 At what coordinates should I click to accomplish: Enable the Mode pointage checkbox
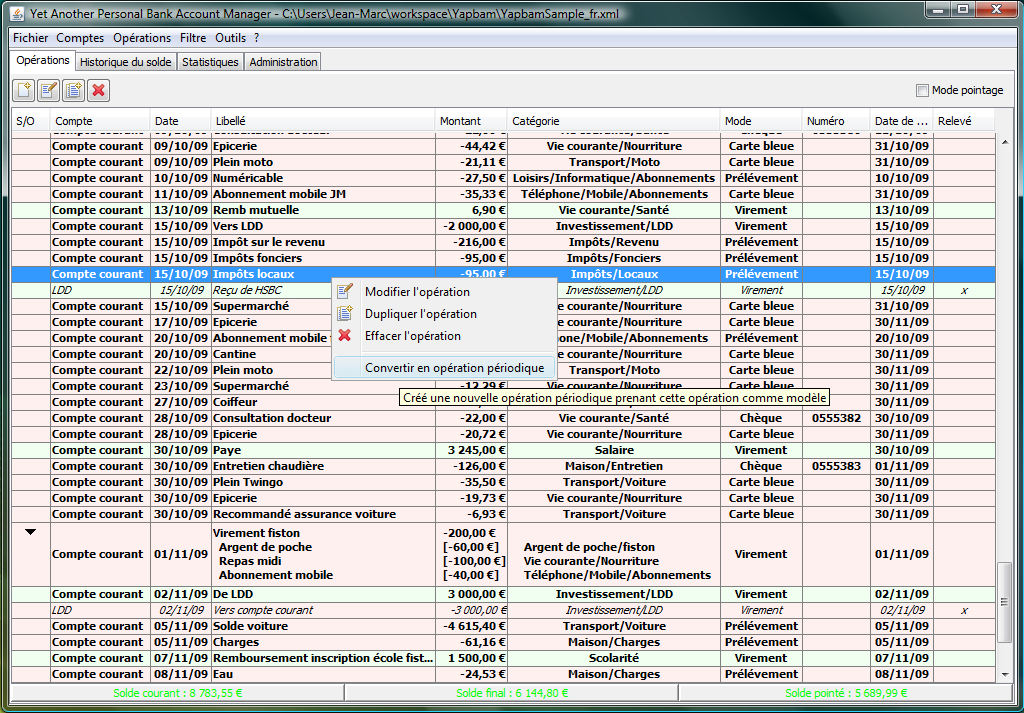coord(922,90)
